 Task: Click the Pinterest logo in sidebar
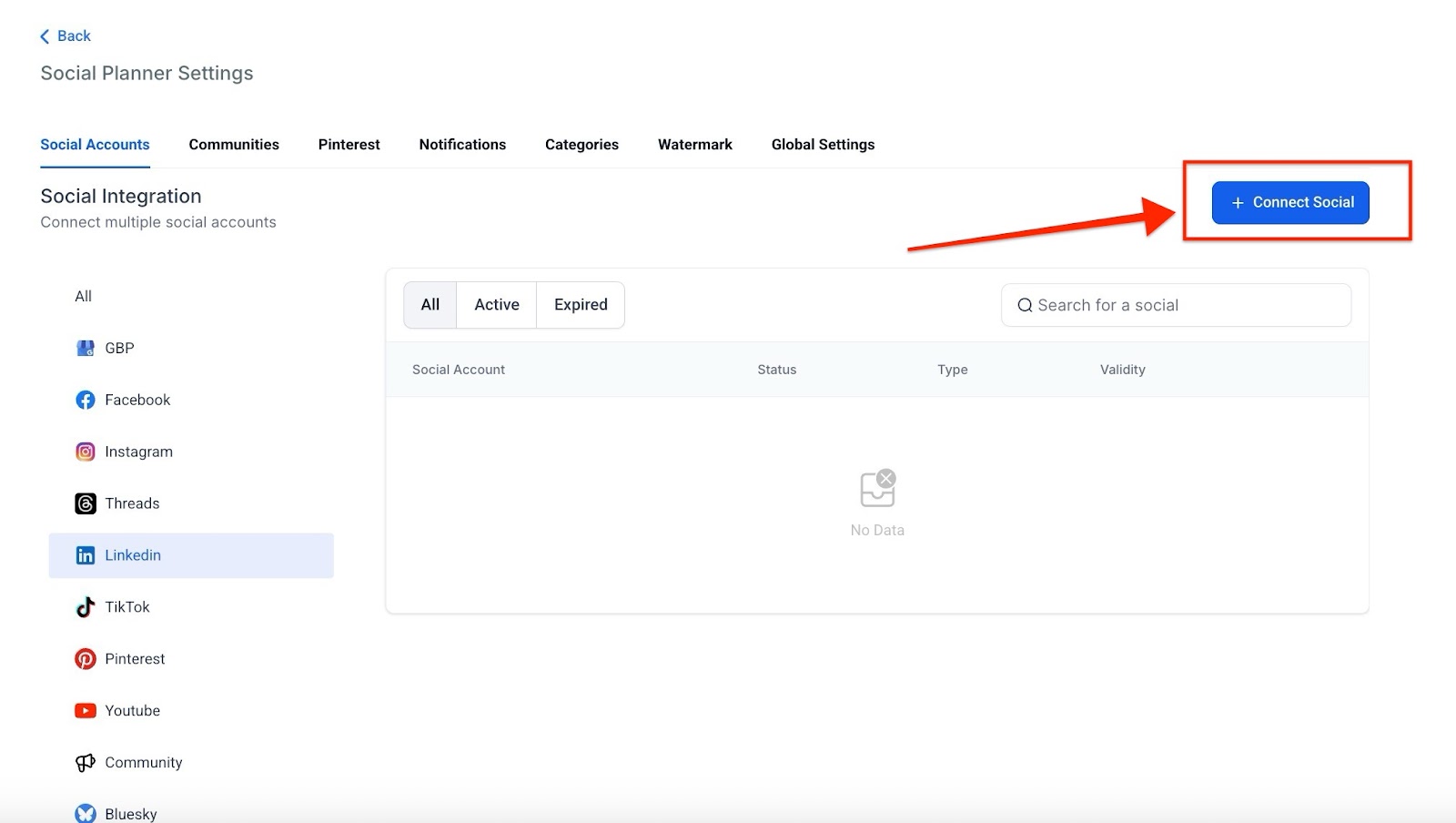click(86, 659)
